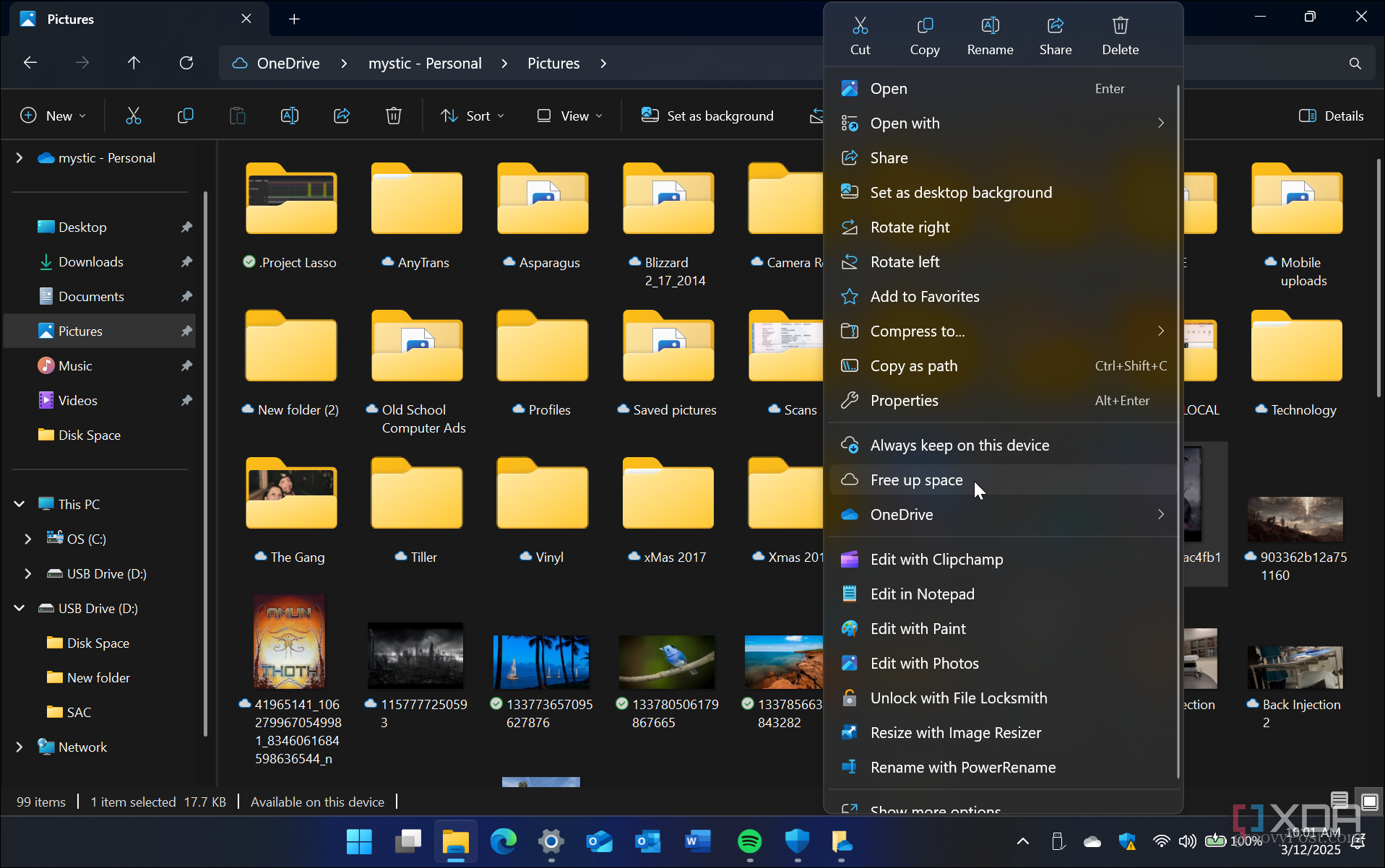This screenshot has height=868, width=1385.
Task: Click the toolbar Copy icon
Action: 186,116
